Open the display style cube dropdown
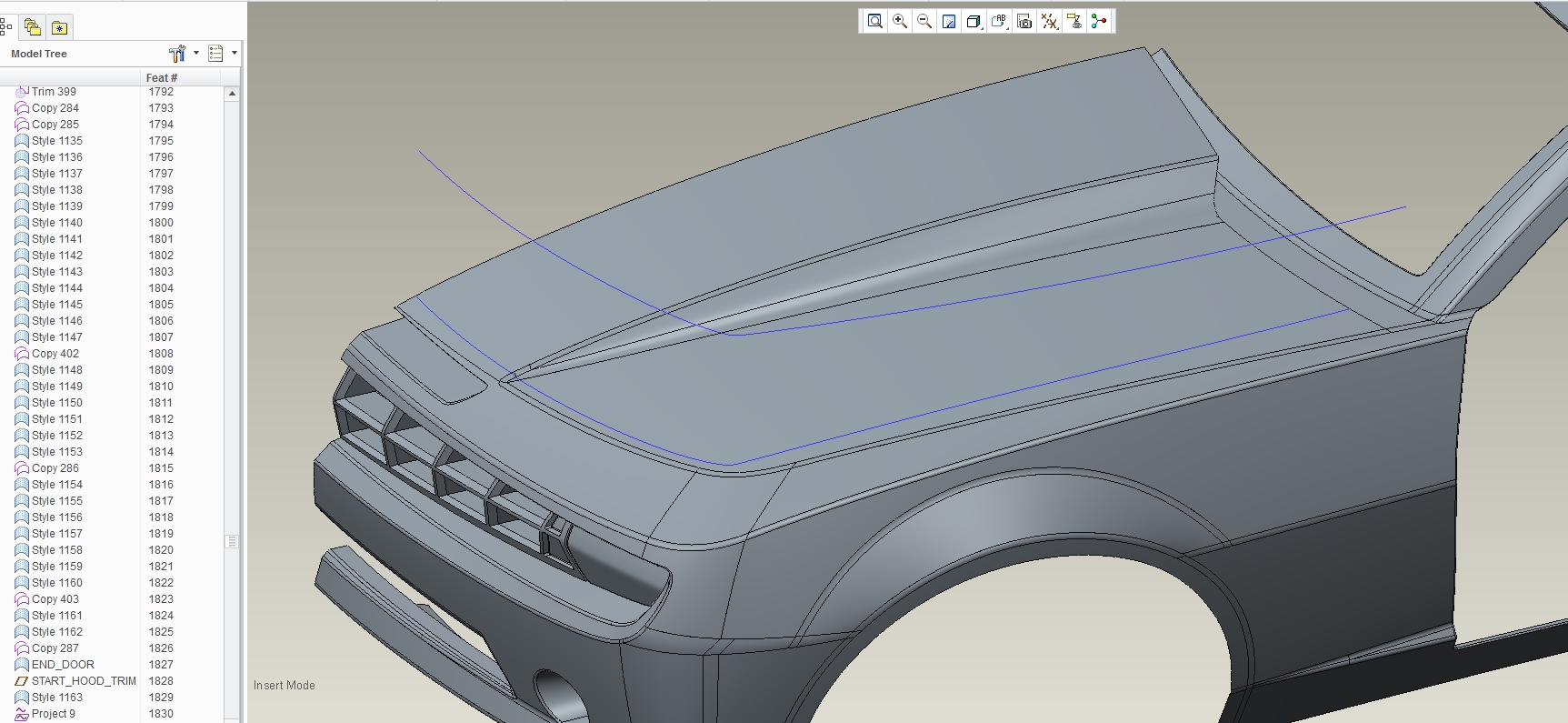Image resolution: width=1568 pixels, height=723 pixels. coord(974,21)
